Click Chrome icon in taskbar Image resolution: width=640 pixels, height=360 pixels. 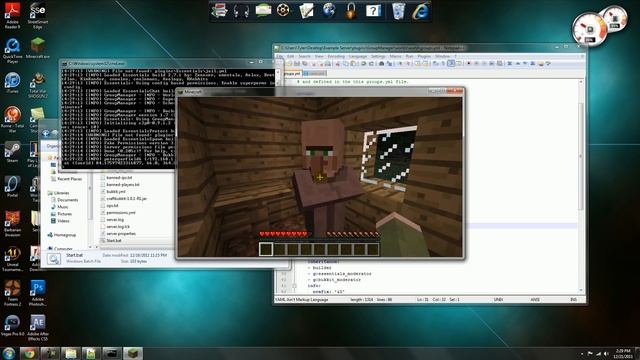point(29,353)
